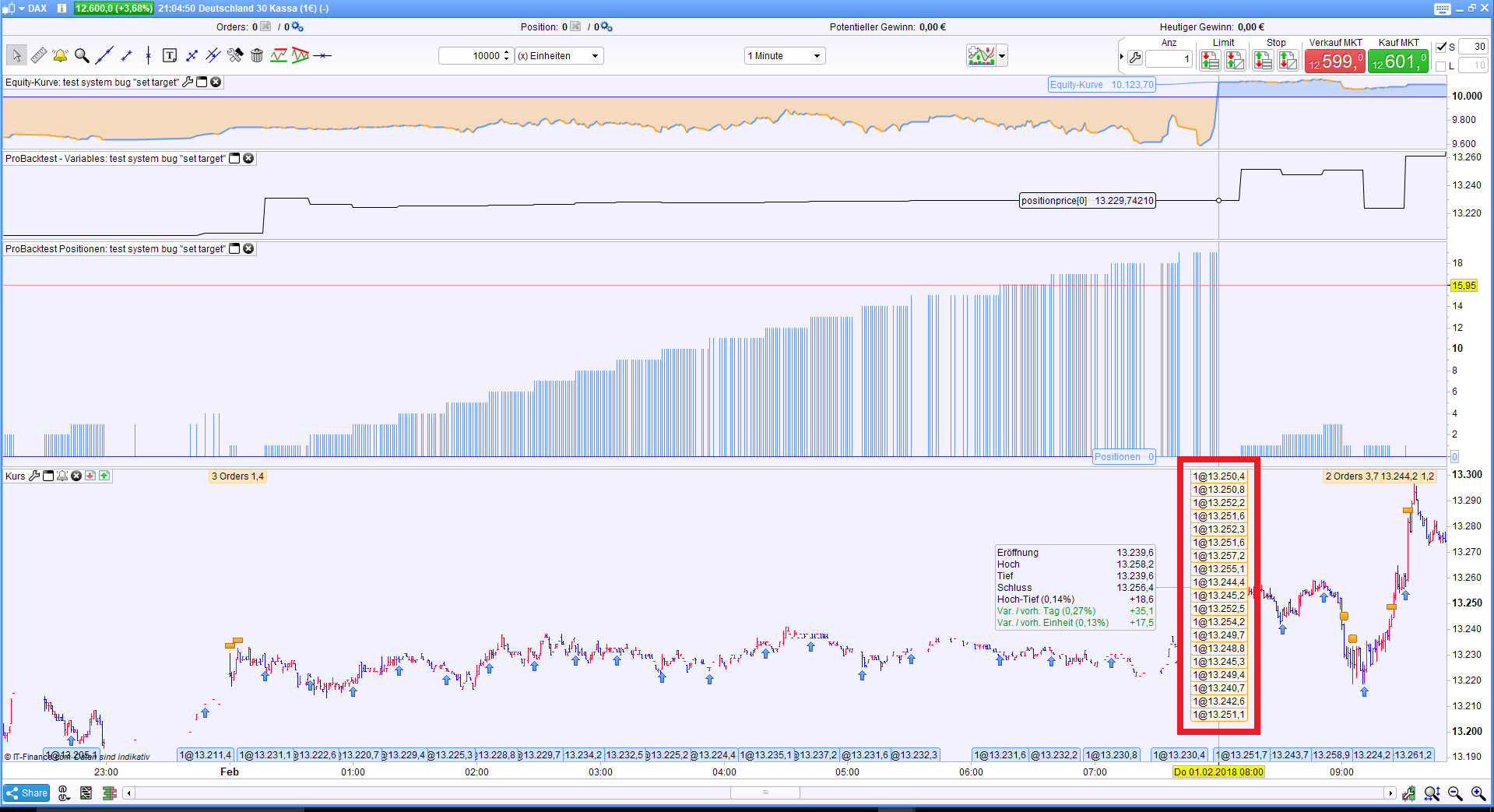
Task: Click the horizontal chart scrollbar thumb
Action: [765, 793]
